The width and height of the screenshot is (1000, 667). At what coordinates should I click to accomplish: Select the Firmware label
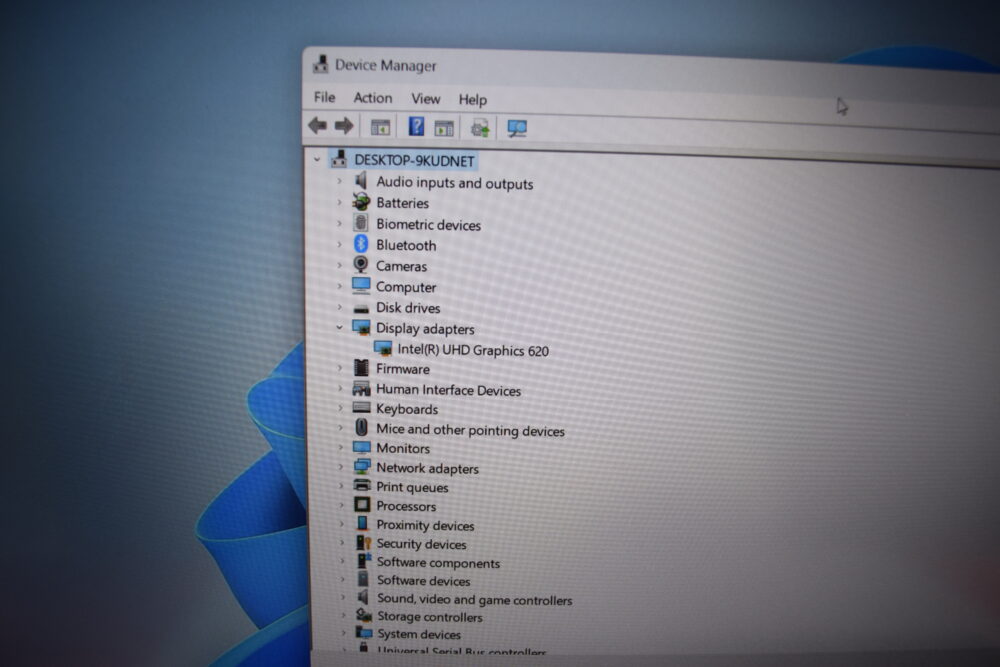coord(402,369)
